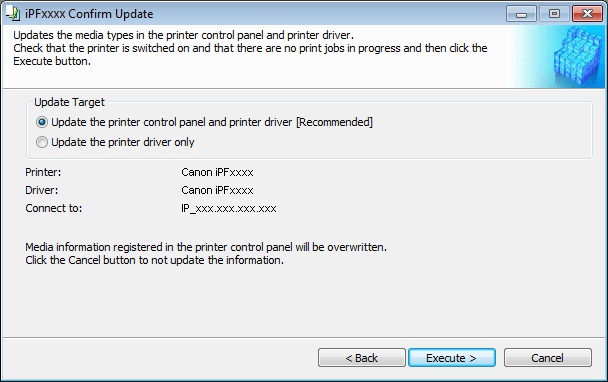Close the dialog with the red X
This screenshot has height=382, width=608.
coord(587,14)
